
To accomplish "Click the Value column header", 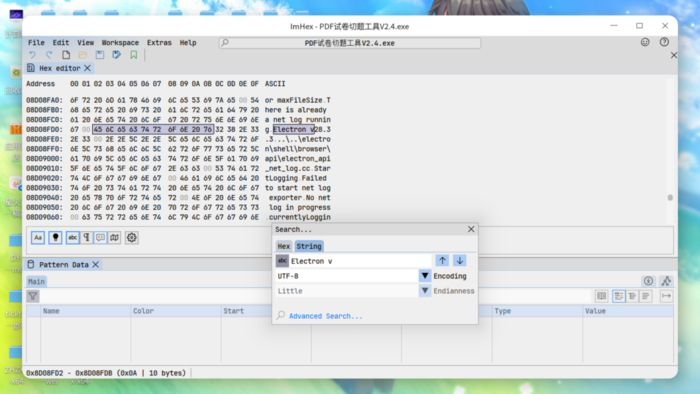I will [x=628, y=311].
